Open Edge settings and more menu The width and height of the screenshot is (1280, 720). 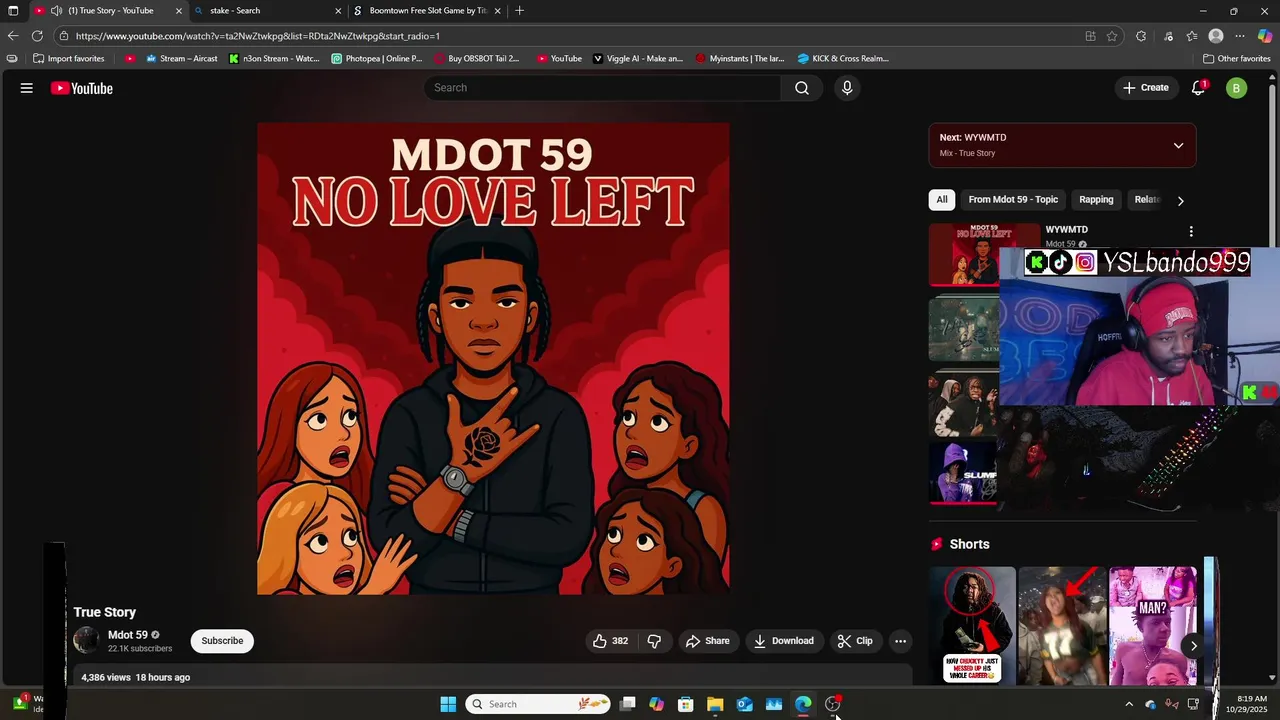(1240, 36)
